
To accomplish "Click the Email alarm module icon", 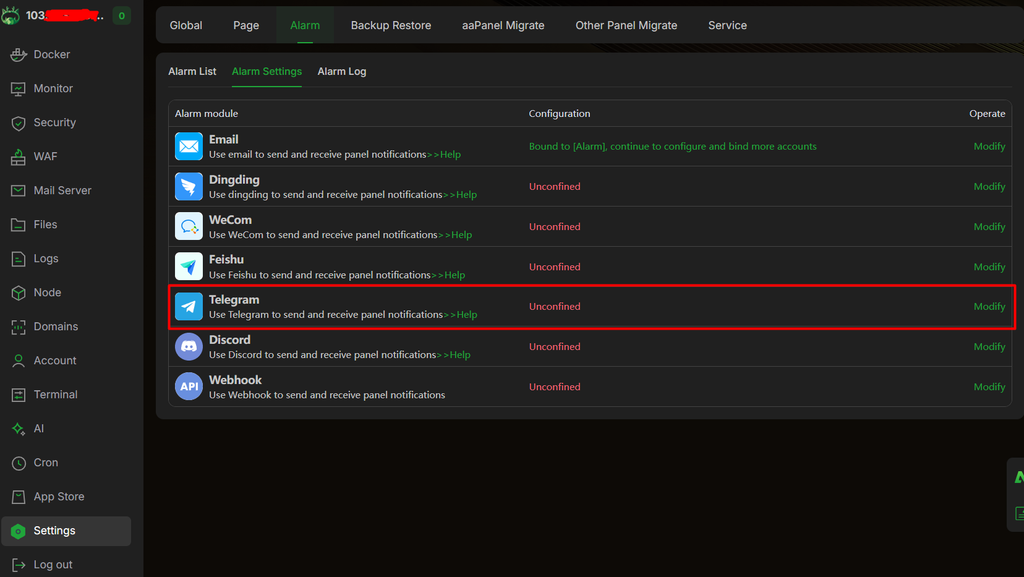I will tap(189, 146).
